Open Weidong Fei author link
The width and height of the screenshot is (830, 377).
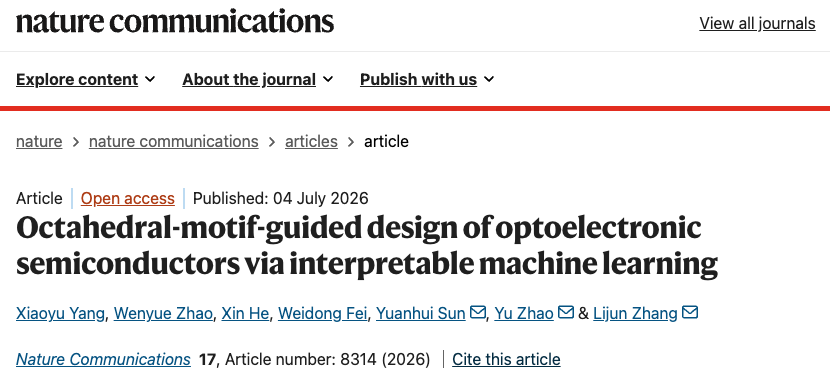(322, 313)
